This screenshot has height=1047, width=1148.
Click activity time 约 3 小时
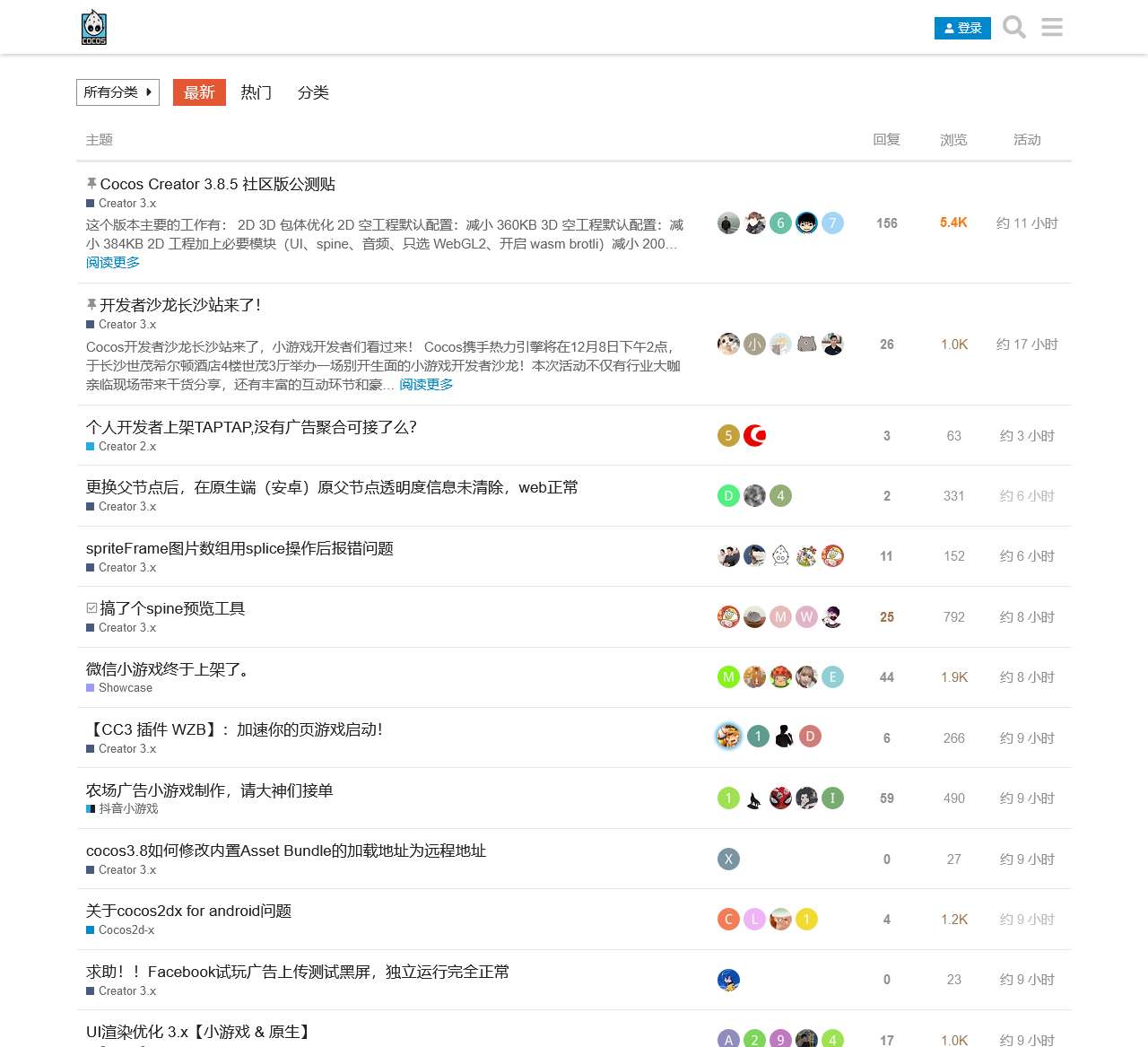point(1027,436)
